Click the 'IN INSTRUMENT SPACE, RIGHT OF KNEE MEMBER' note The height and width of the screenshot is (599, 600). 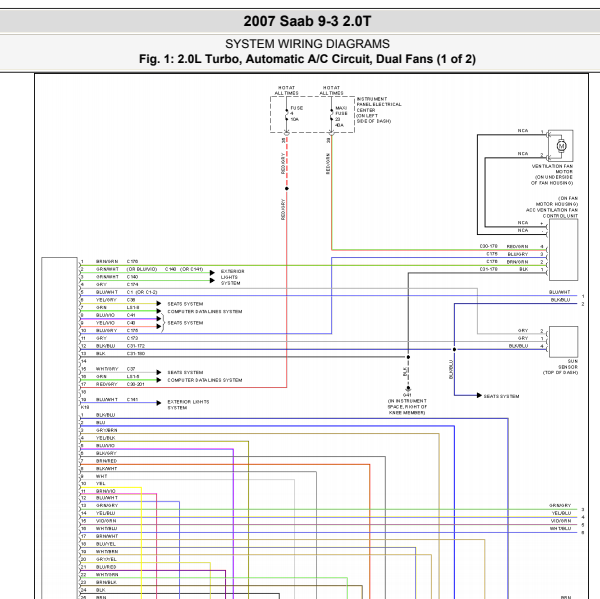[407, 406]
